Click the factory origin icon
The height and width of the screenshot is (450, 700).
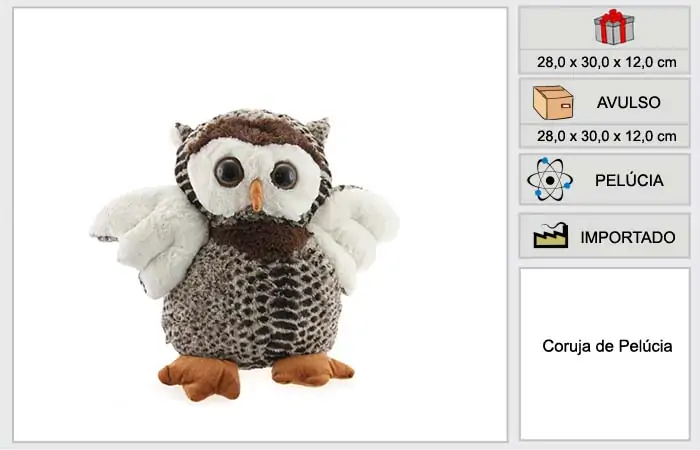(x=551, y=235)
